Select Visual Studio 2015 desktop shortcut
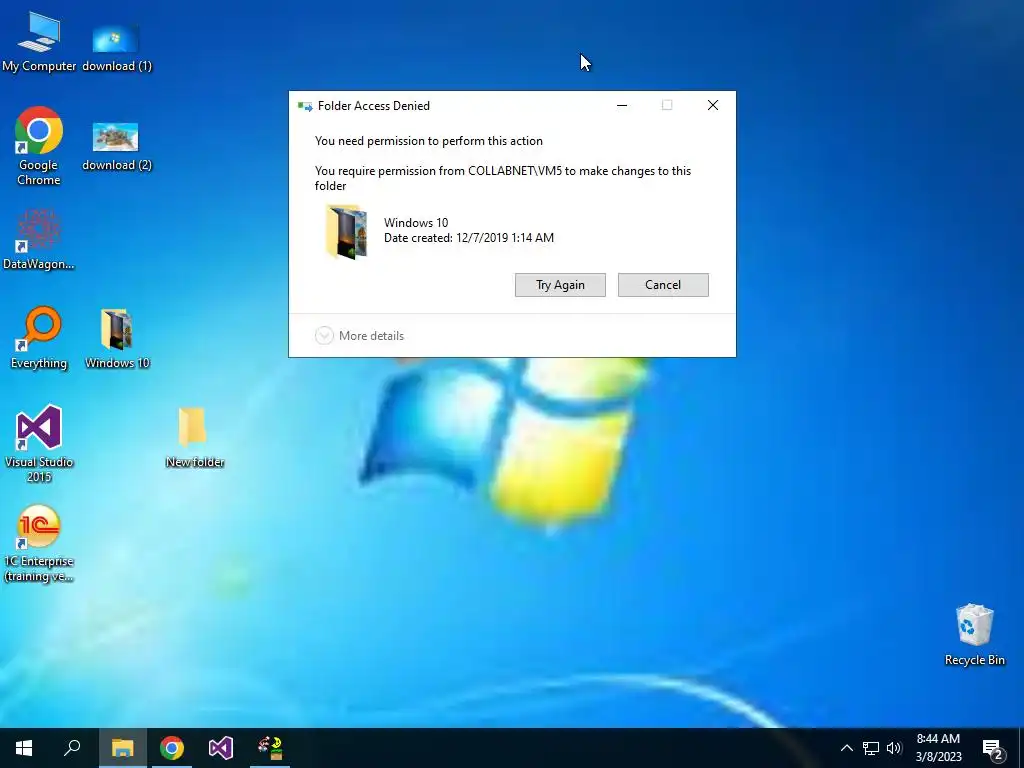This screenshot has height=768, width=1024. coord(39,443)
